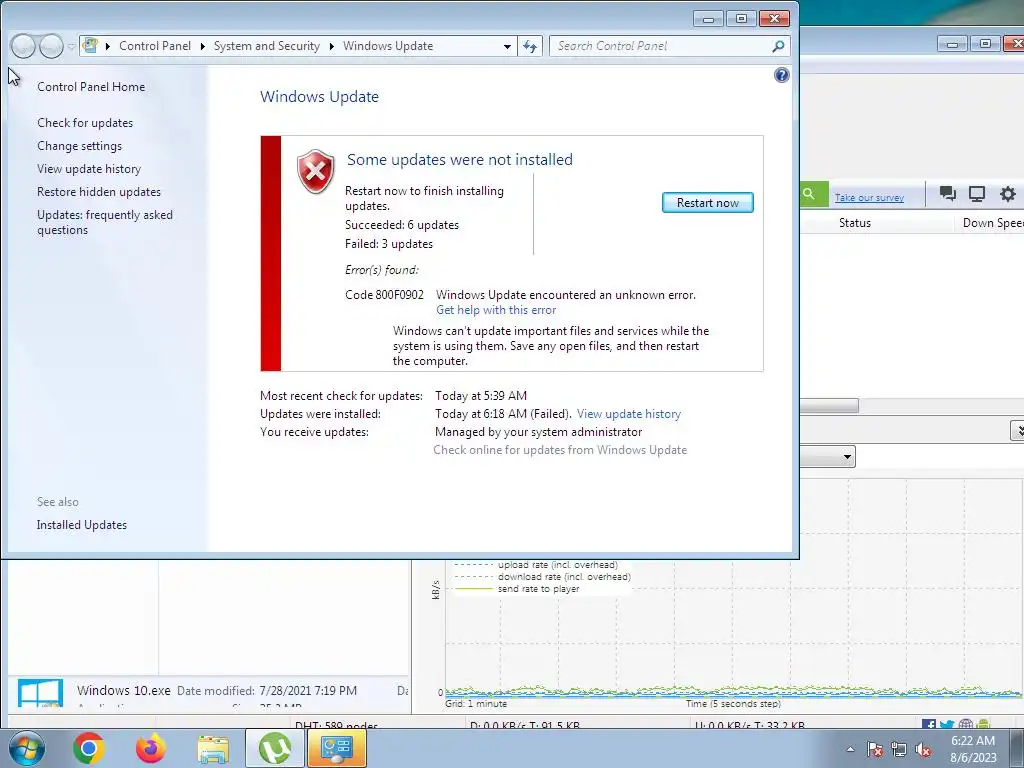The height and width of the screenshot is (768, 1024).
Task: Click the muted volume tray icon
Action: coord(923,749)
